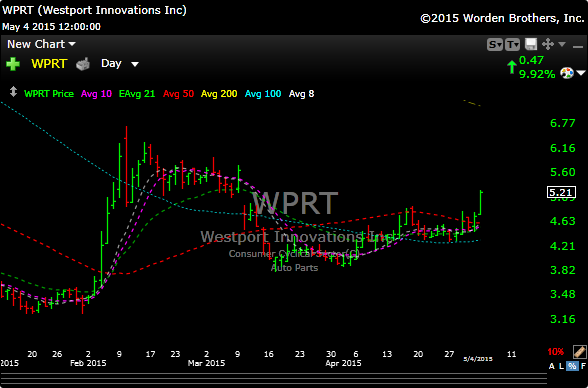Viewport: 588px width, 388px height.
Task: Select the A arithmetic scale toggle
Action: coord(552,366)
